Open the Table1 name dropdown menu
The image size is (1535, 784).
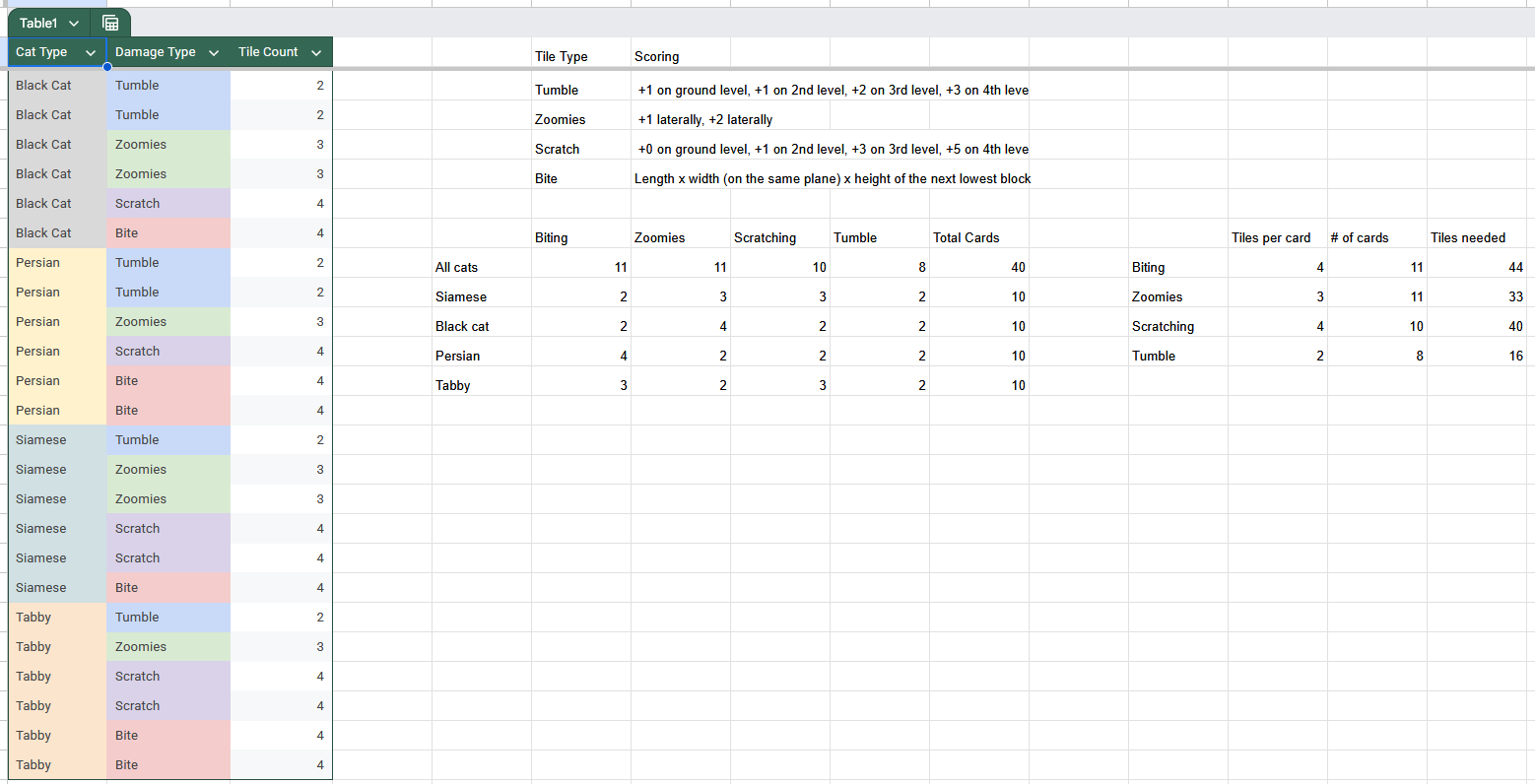tap(74, 24)
